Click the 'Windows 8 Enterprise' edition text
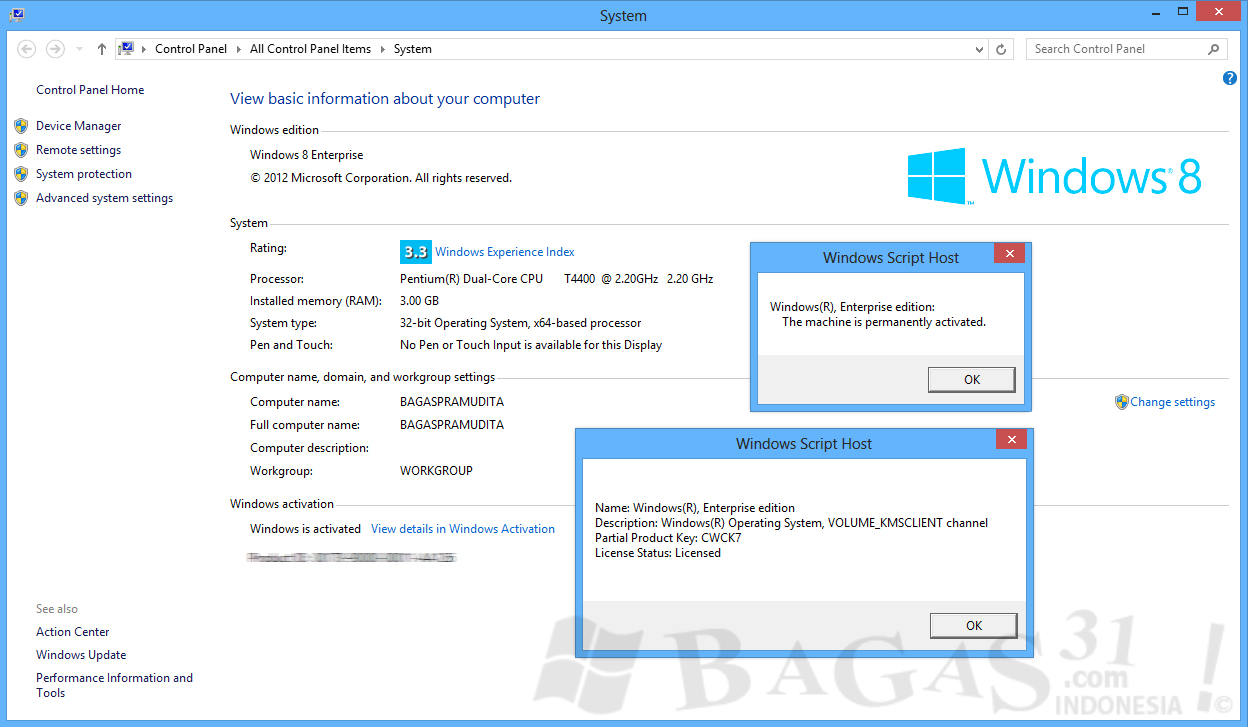Screen dimensions: 1248x727 307,155
